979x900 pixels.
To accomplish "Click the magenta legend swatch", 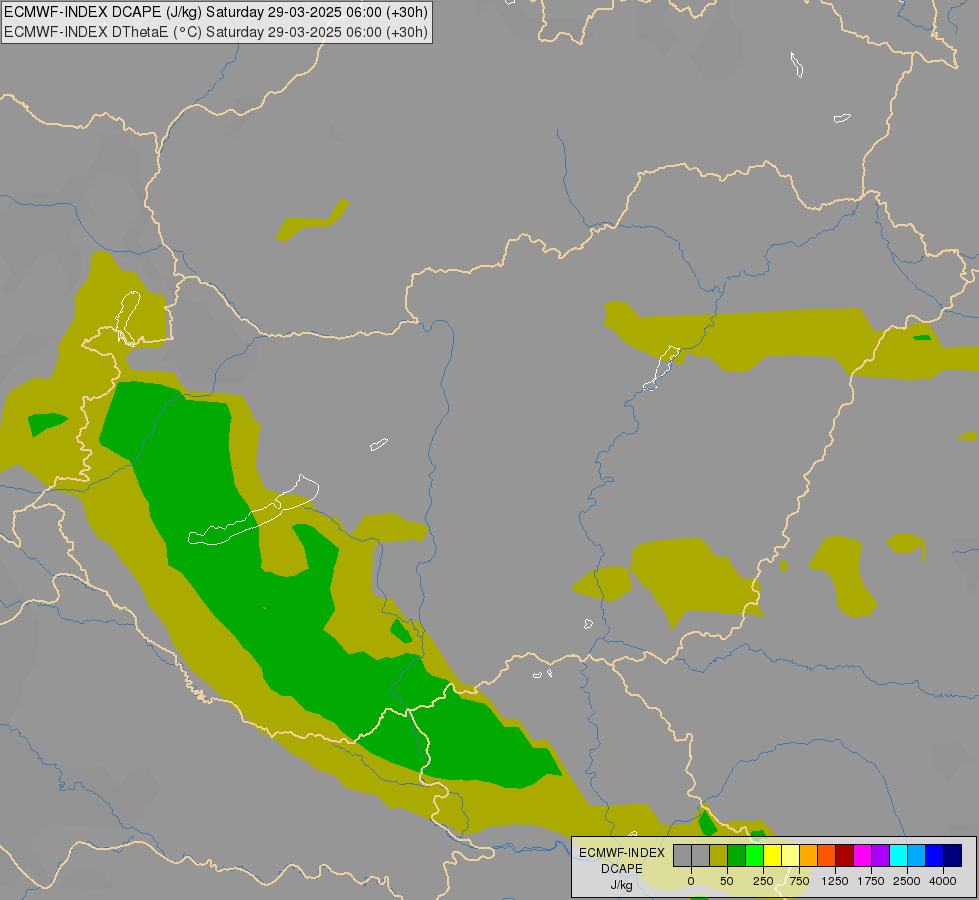I will pyautogui.click(x=863, y=856).
